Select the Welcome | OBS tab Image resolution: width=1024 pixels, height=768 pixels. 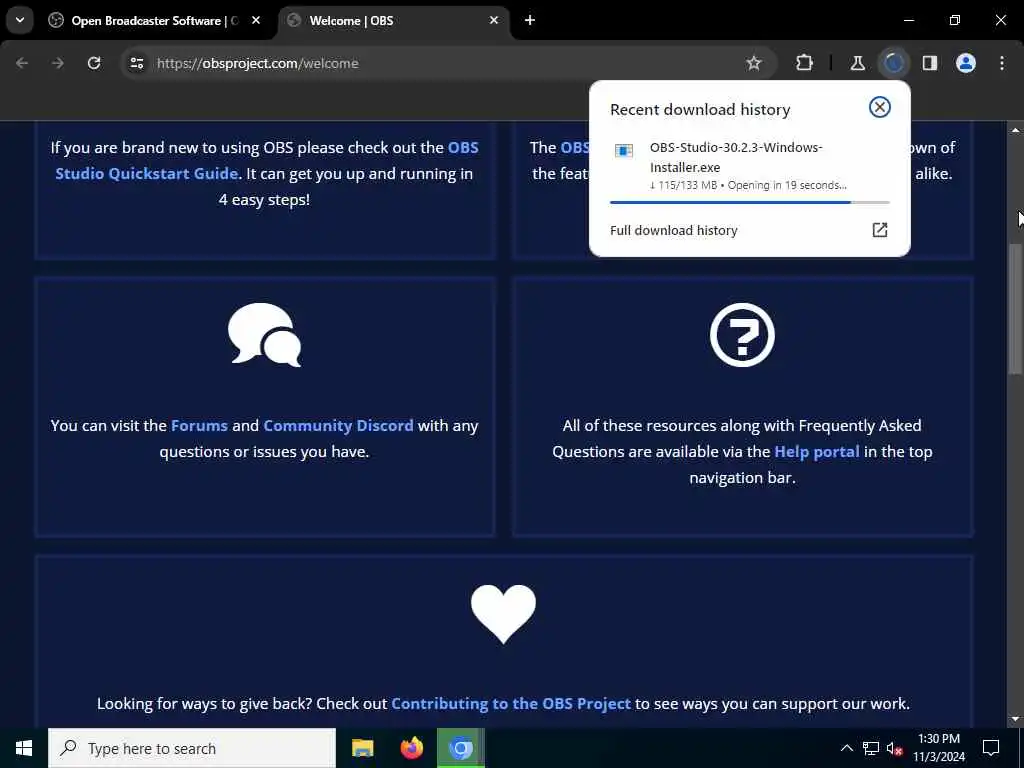[x=395, y=21]
